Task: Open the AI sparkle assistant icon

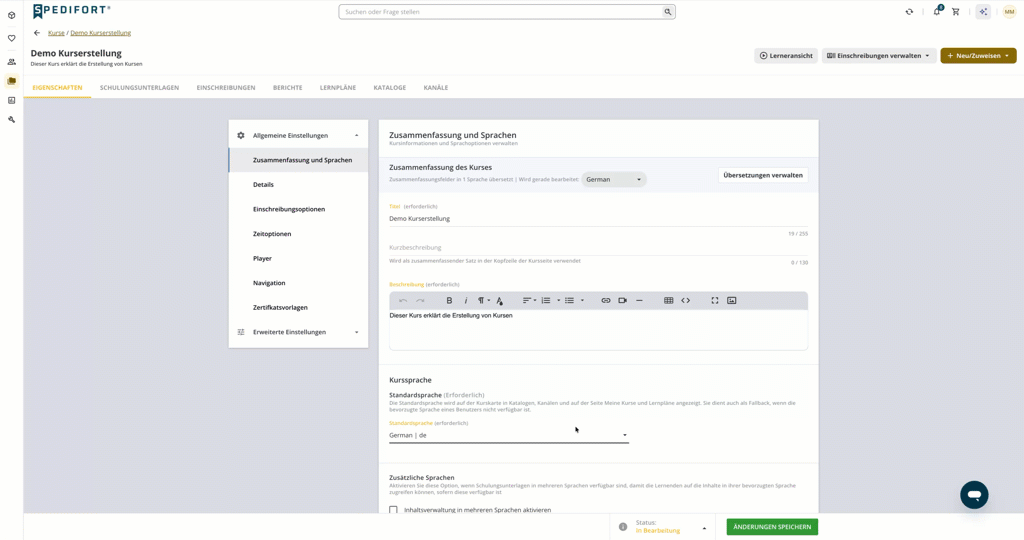Action: point(984,12)
